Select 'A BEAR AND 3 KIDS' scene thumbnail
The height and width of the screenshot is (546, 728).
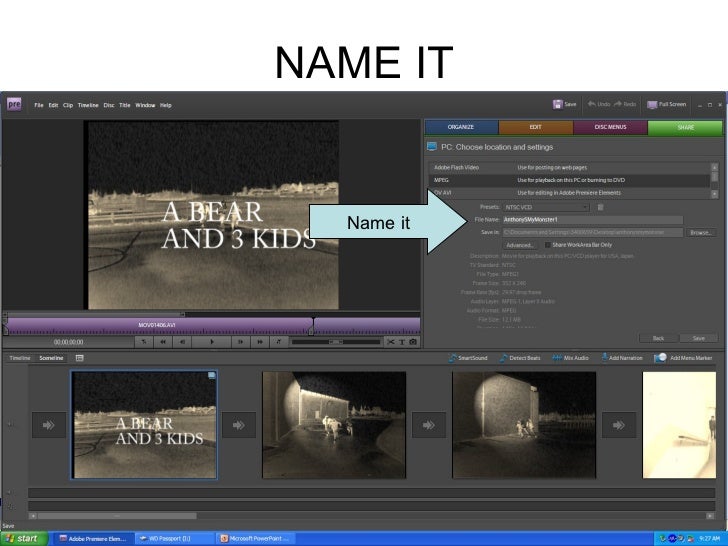point(144,425)
